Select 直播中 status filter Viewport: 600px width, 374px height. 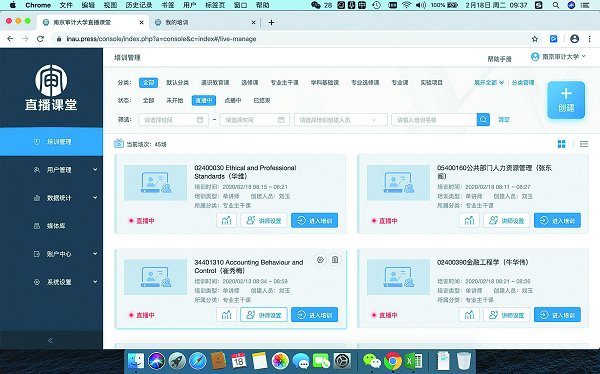(204, 100)
